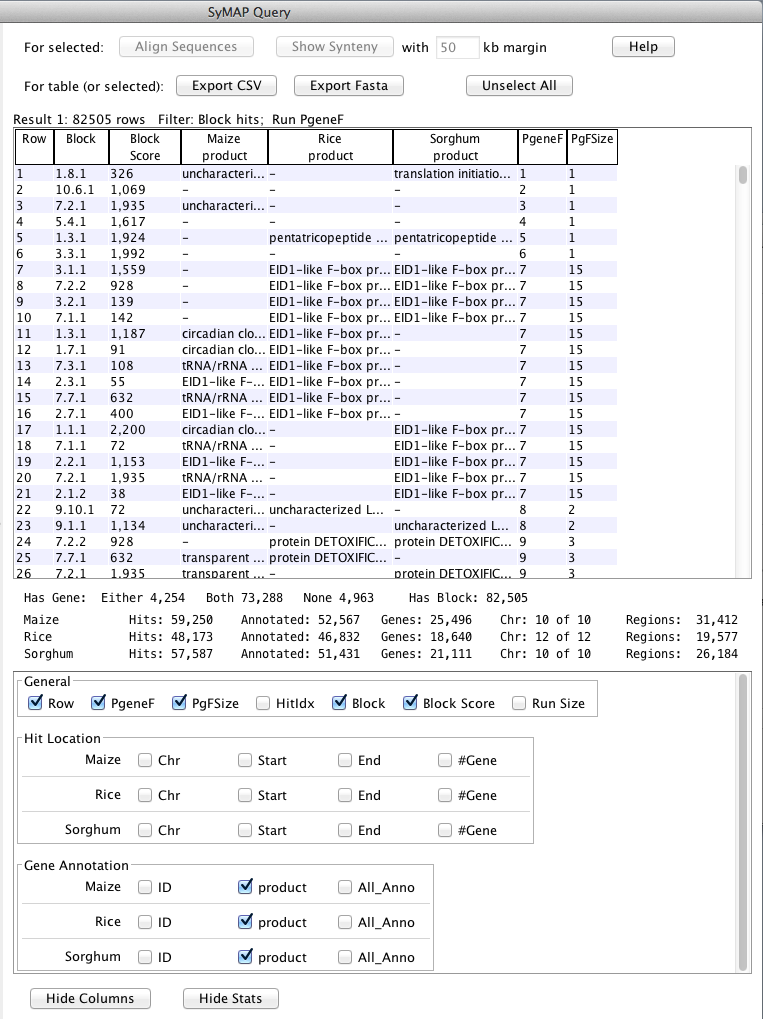Click the Rice product column header

pyautogui.click(x=330, y=147)
